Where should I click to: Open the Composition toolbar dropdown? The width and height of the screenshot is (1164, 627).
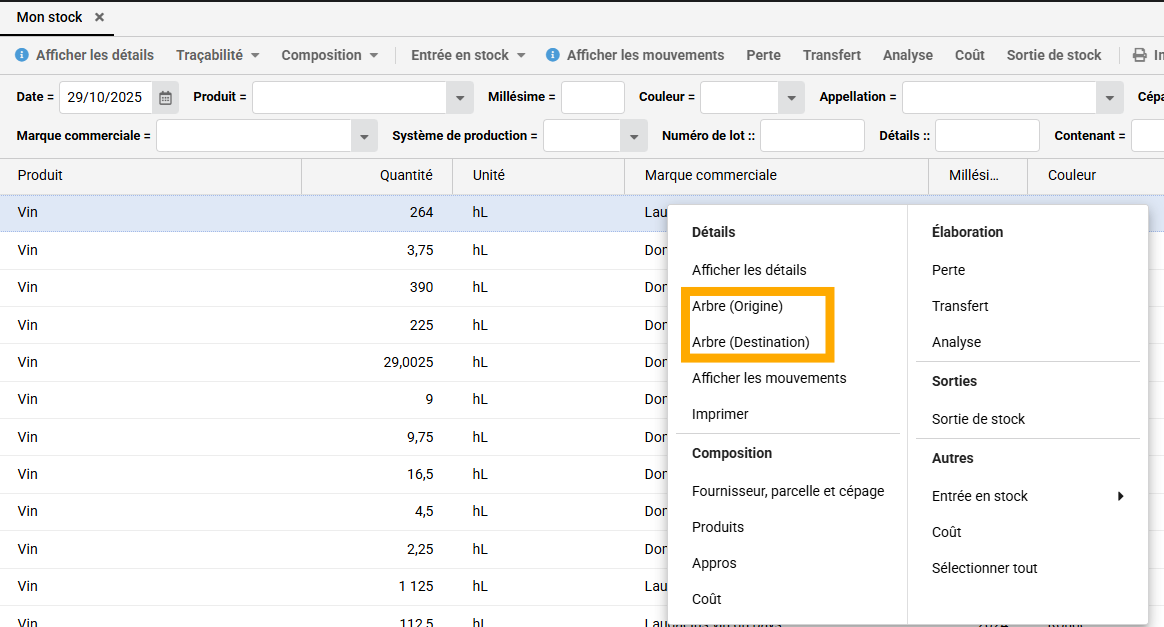coord(330,55)
